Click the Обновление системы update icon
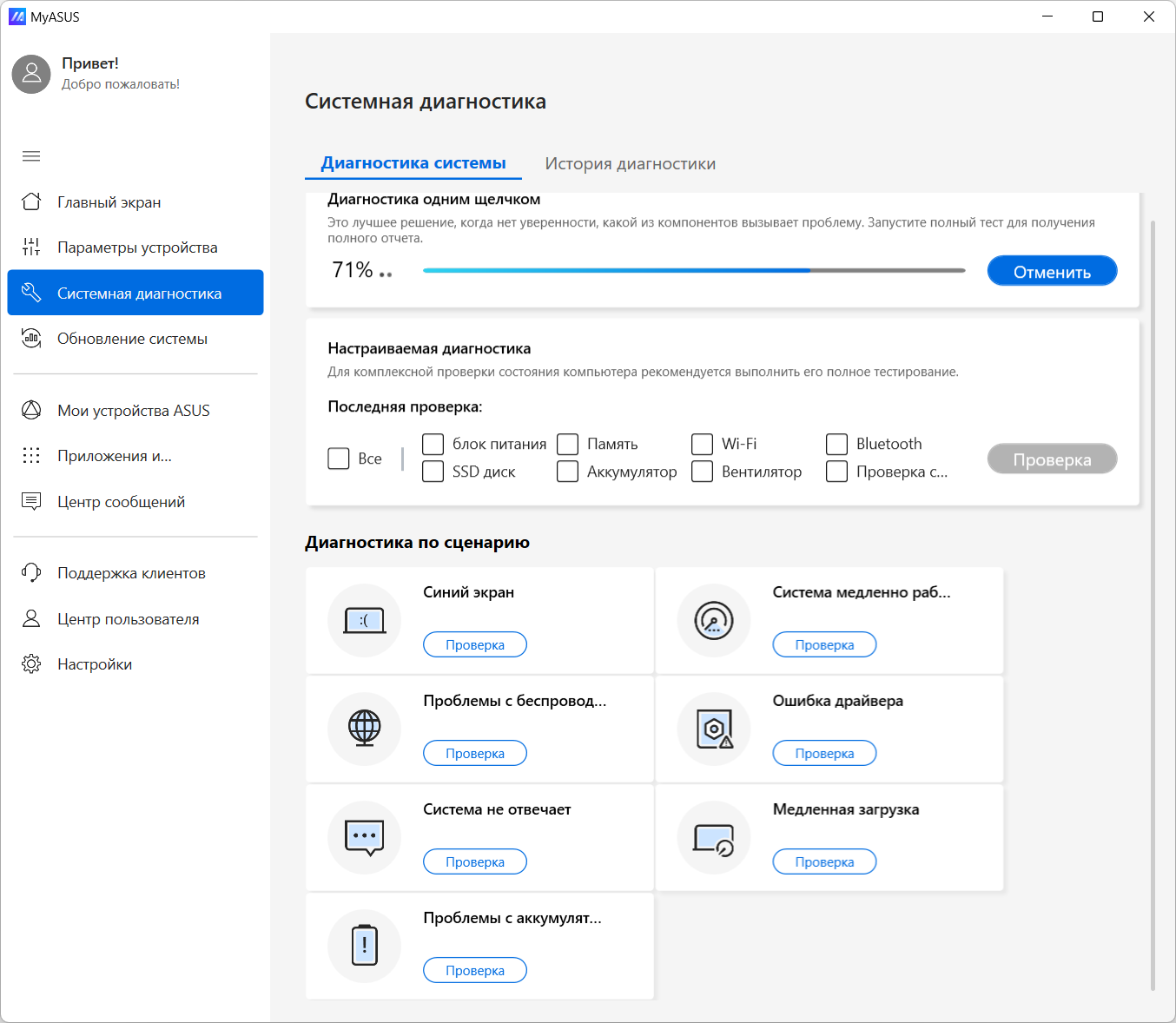 31,339
